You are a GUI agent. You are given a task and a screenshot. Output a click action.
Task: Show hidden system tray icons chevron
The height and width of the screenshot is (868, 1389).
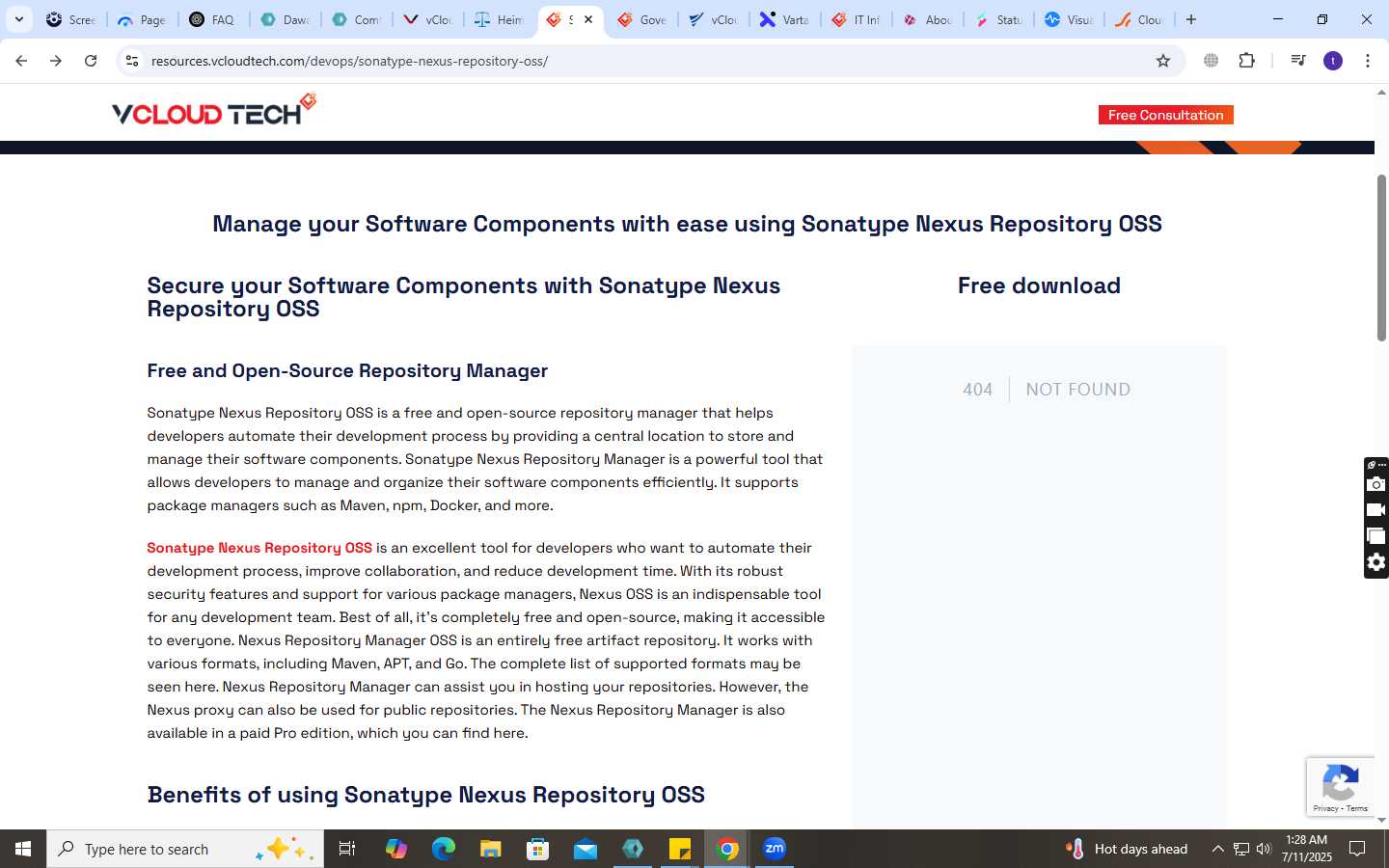tap(1217, 849)
